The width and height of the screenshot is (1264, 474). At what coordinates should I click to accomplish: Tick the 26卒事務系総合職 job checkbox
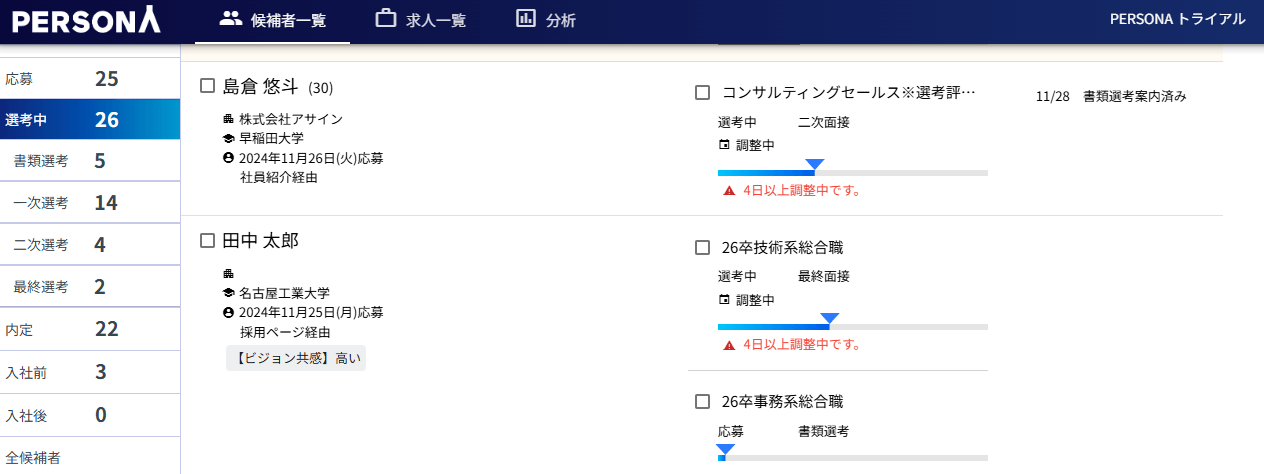point(702,401)
